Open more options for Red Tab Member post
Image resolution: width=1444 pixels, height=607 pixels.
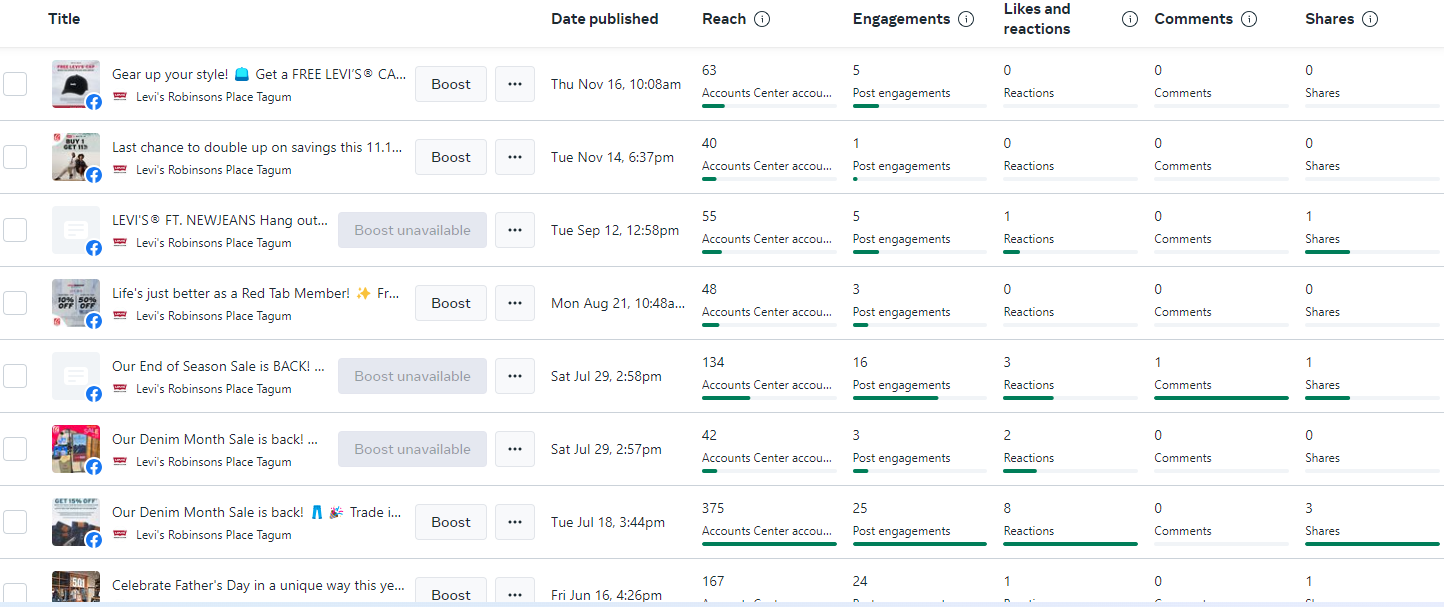click(515, 303)
